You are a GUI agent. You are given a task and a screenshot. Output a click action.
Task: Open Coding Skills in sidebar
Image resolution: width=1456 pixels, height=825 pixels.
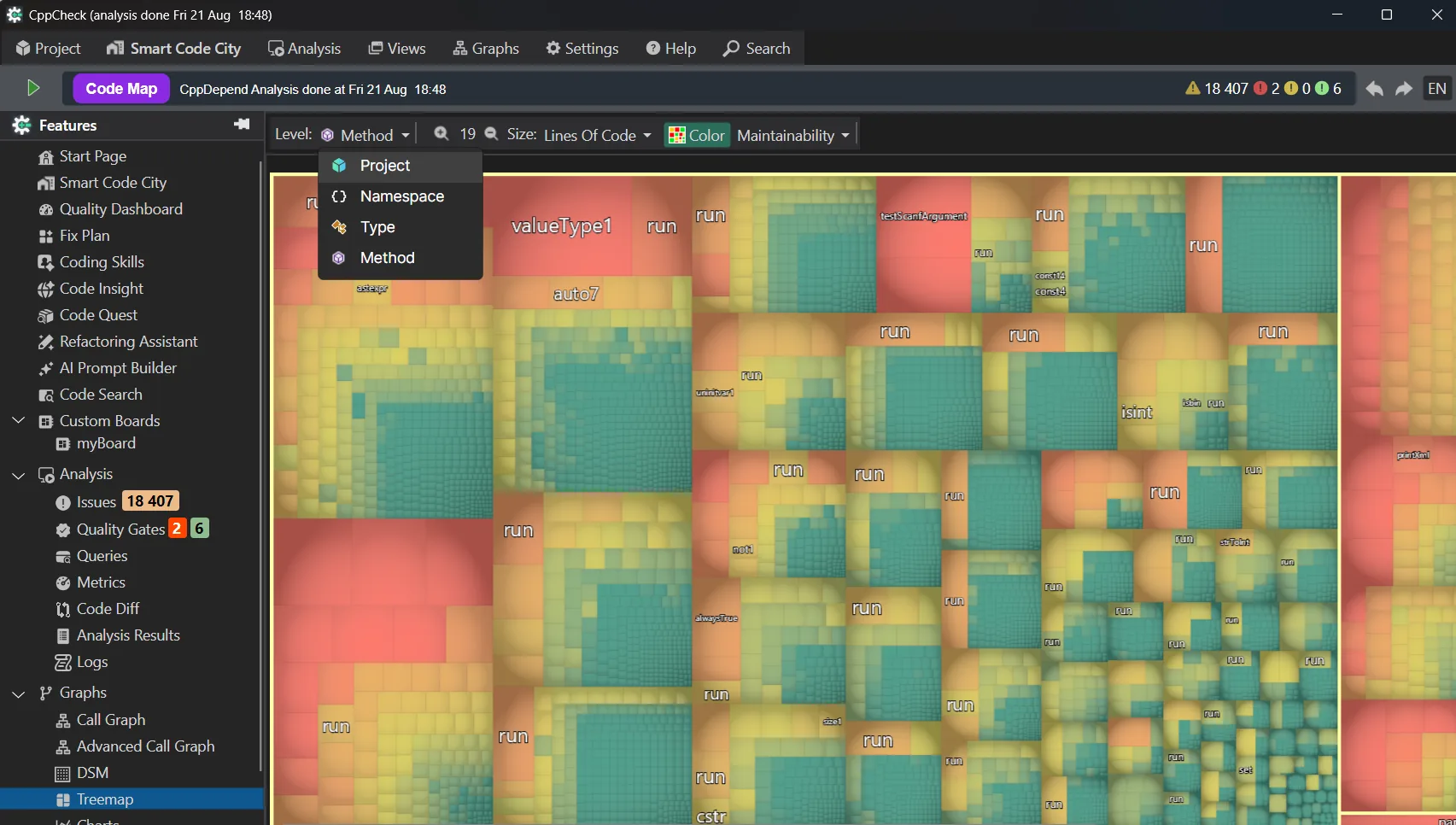pyautogui.click(x=101, y=262)
